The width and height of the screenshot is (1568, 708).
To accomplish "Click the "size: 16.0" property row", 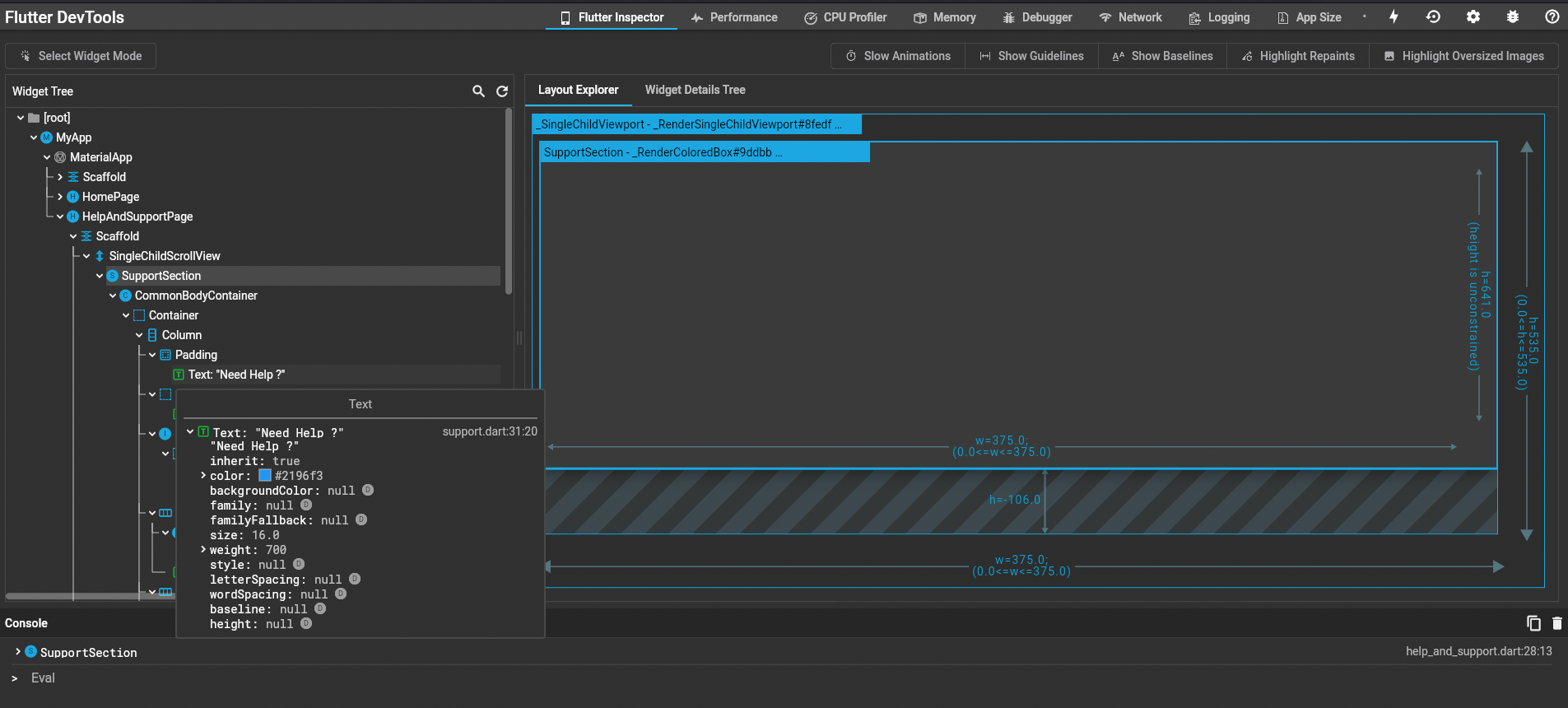I will pos(244,535).
